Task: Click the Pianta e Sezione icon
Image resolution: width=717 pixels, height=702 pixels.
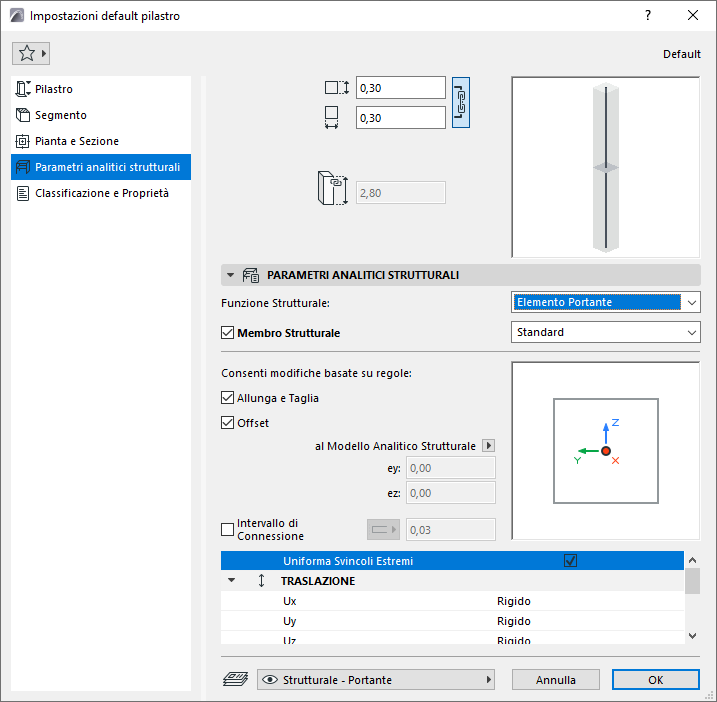Action: pos(22,141)
